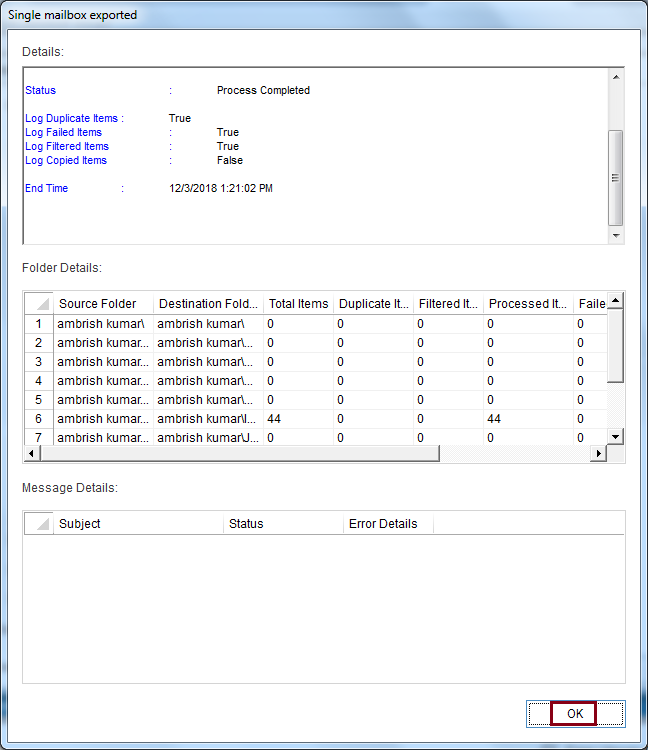Click the Subject column header

coord(138,524)
